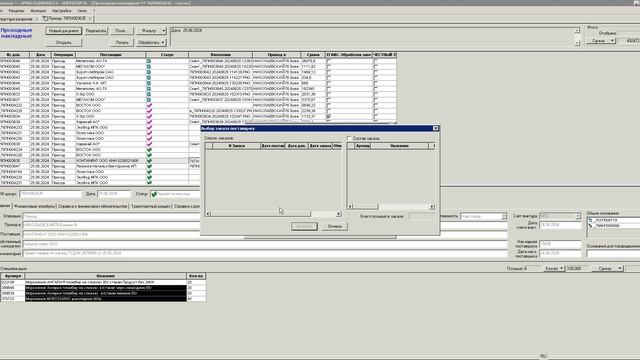Viewport: 640px width, 360px height.
Task: Click left scroll arrow under Список заказов
Action: point(207,213)
